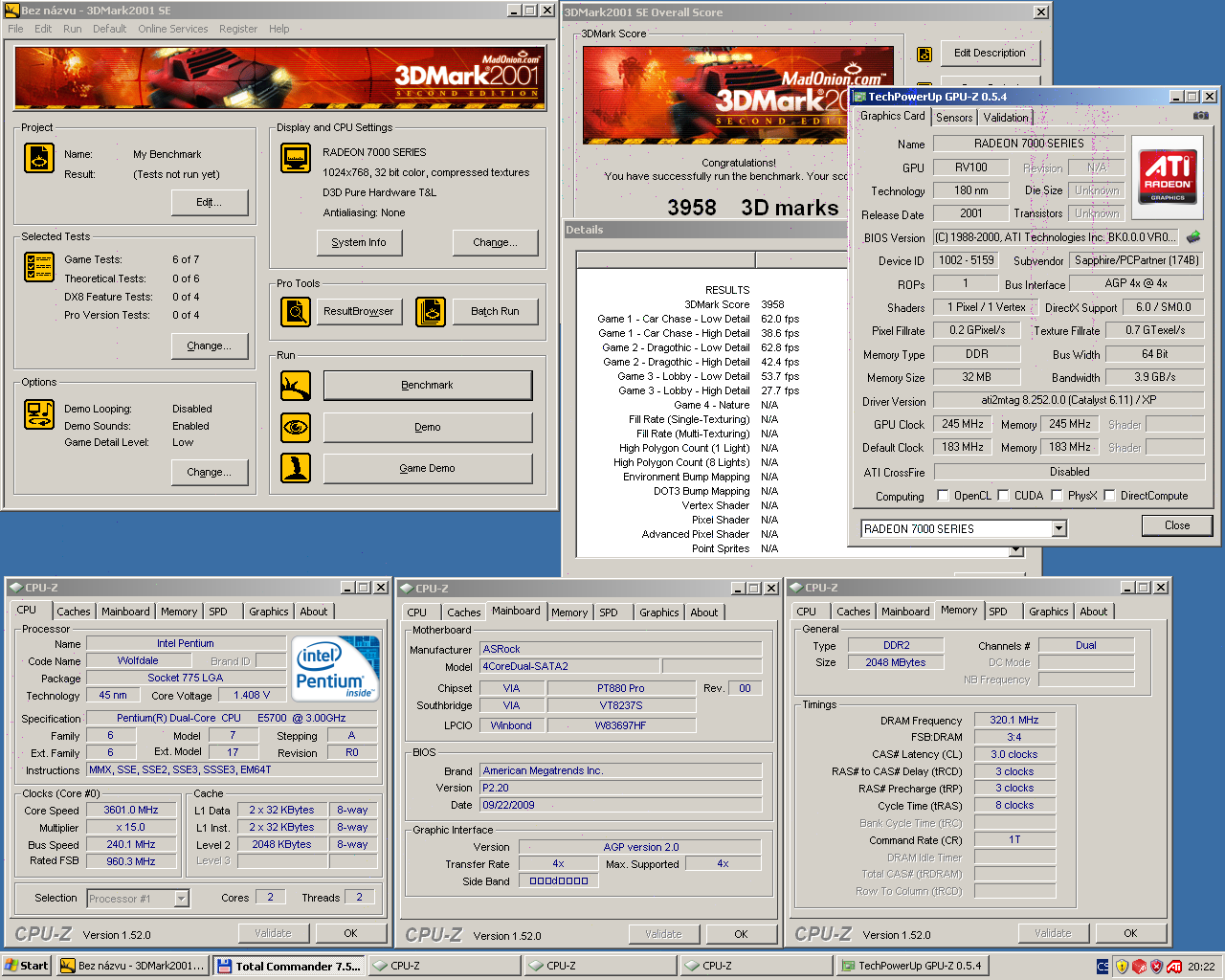Click the Selected Tests checklist icon
Screen dimensions: 1225x980
39,267
